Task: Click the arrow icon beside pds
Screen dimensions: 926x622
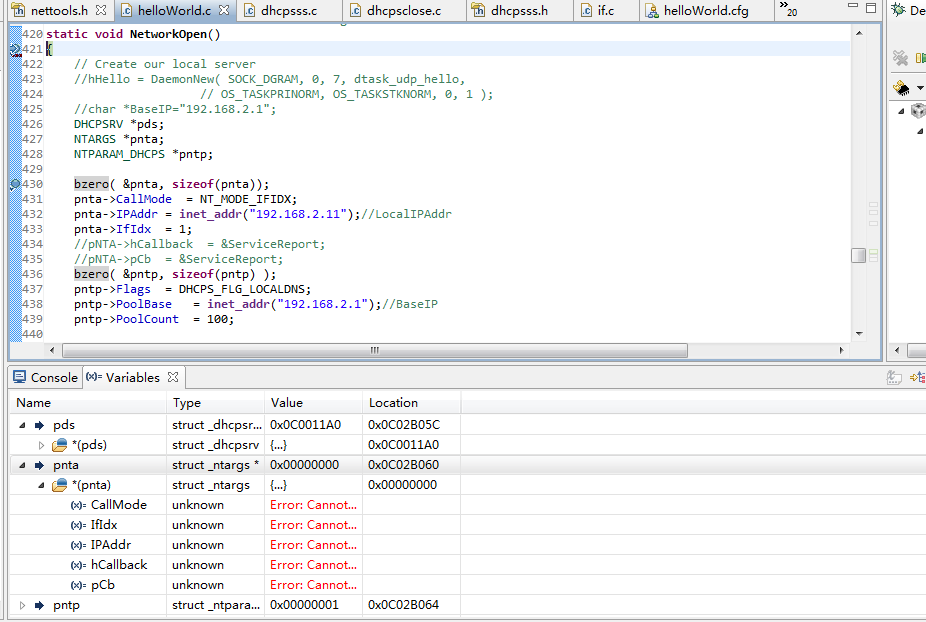Action: pos(40,425)
